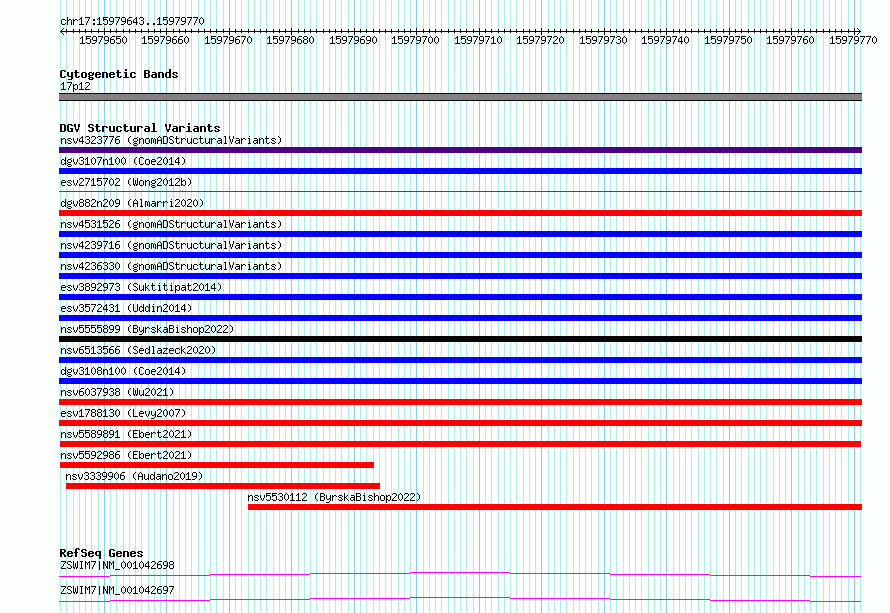Click the dgv3107n100 (Coe2014) label

[x=123, y=161]
